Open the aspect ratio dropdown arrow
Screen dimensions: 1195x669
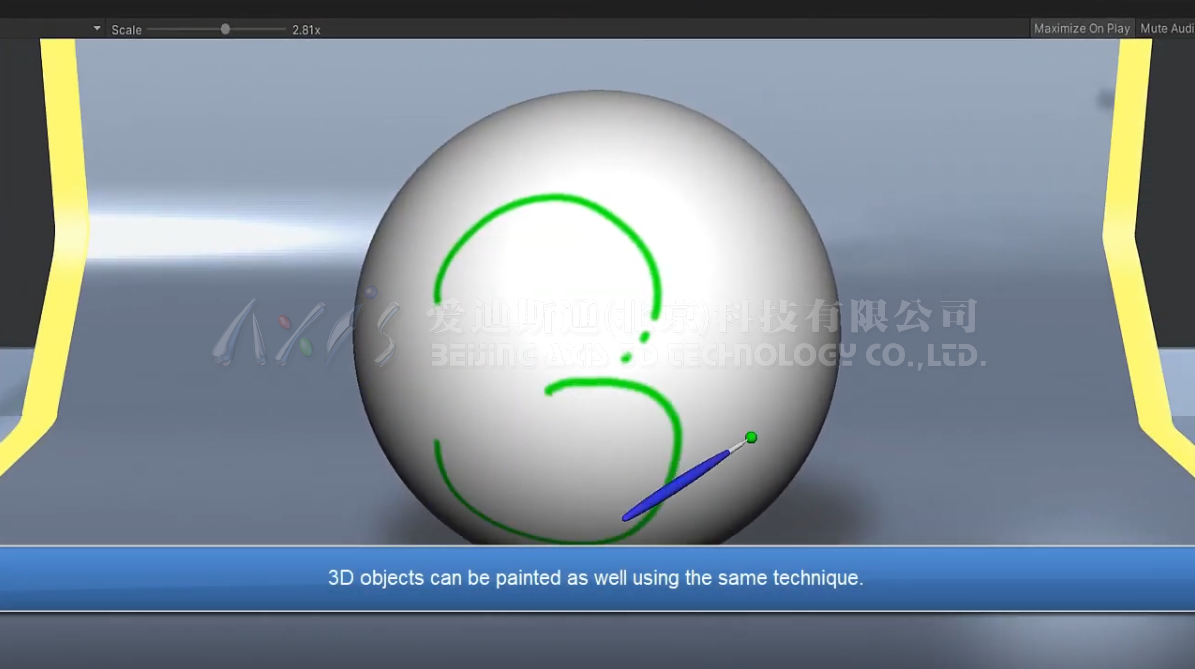96,28
